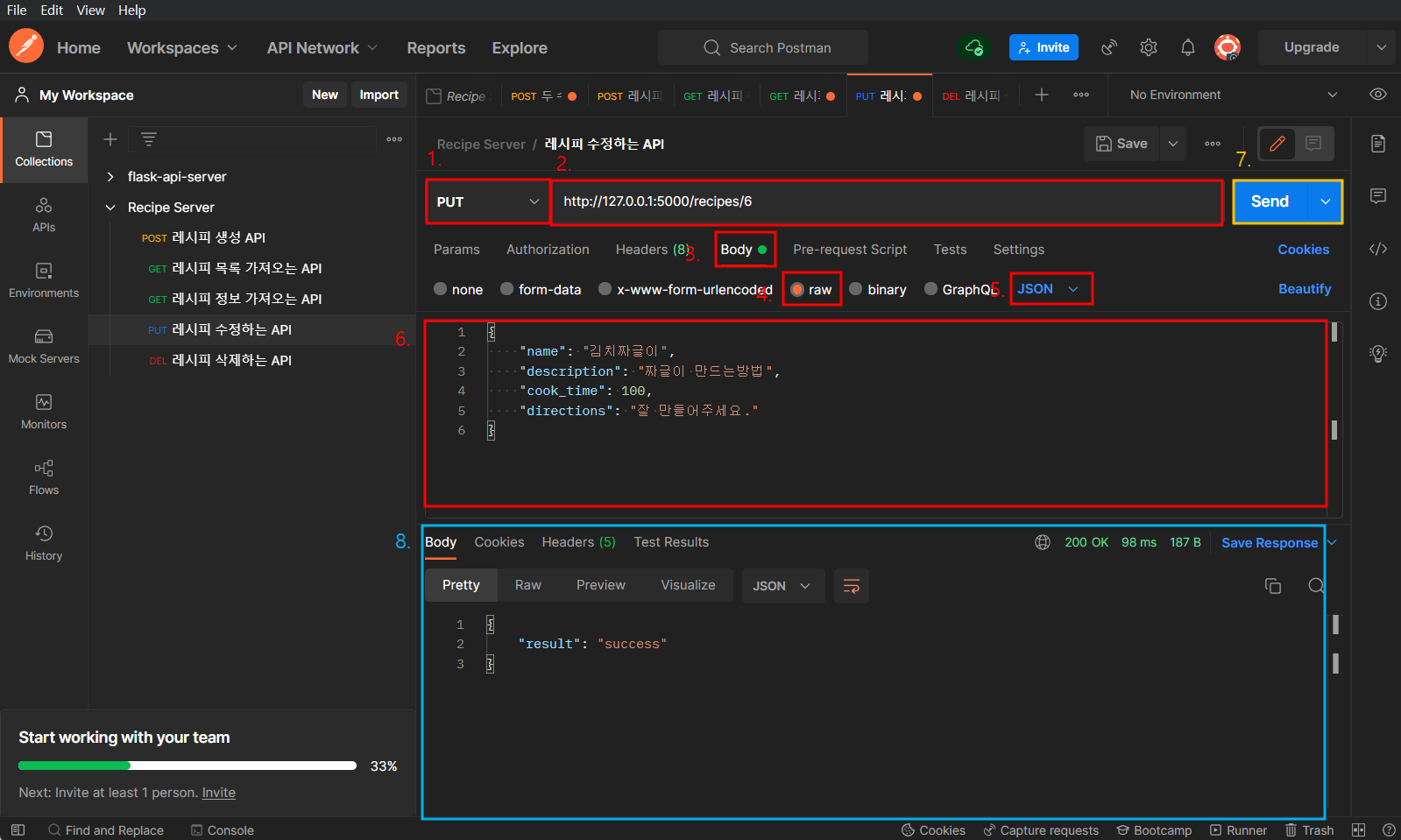The height and width of the screenshot is (840, 1401).
Task: Open the Save options dropdown arrow
Action: pos(1173,144)
